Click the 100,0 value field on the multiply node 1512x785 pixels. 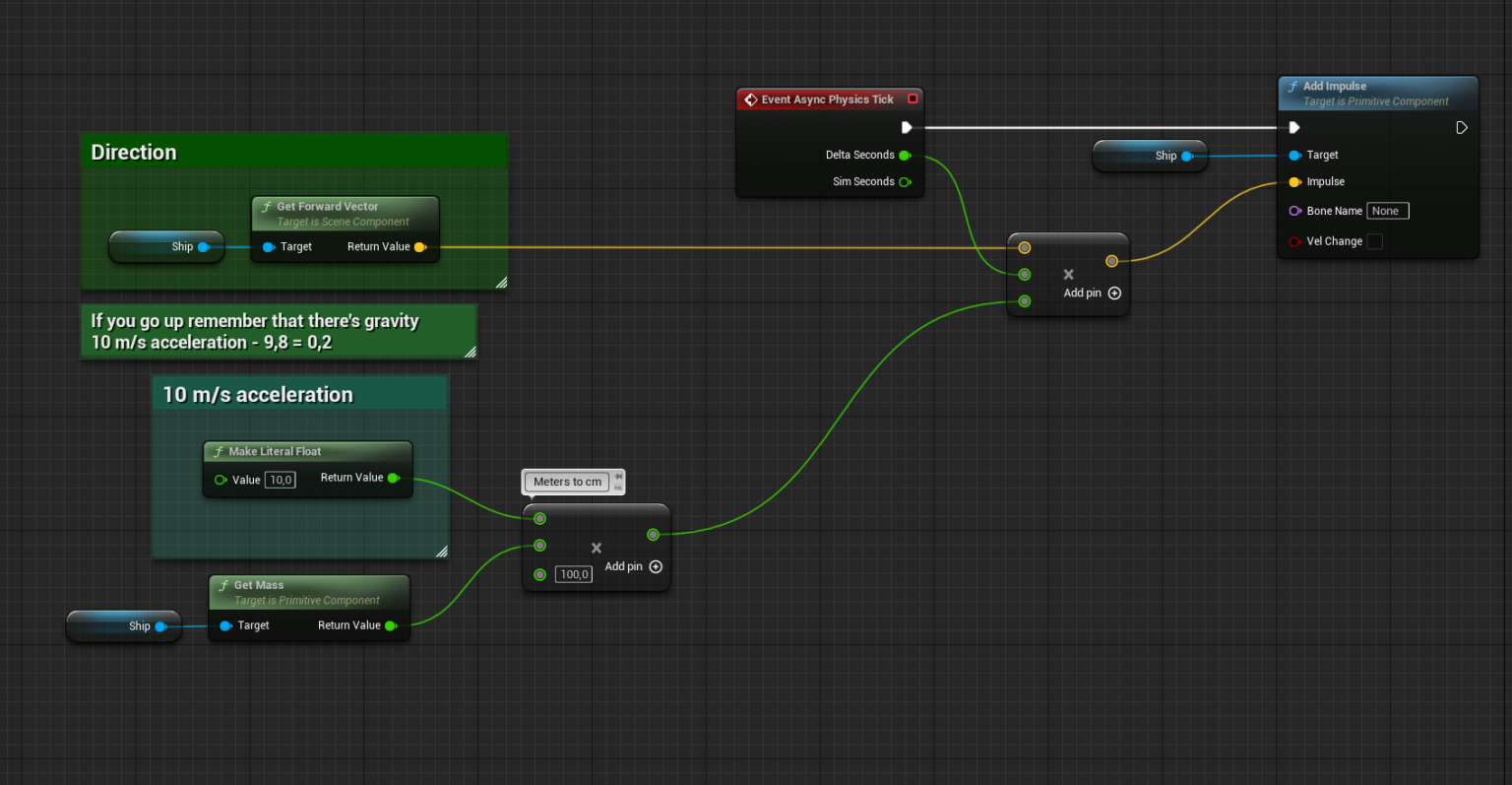tap(574, 573)
